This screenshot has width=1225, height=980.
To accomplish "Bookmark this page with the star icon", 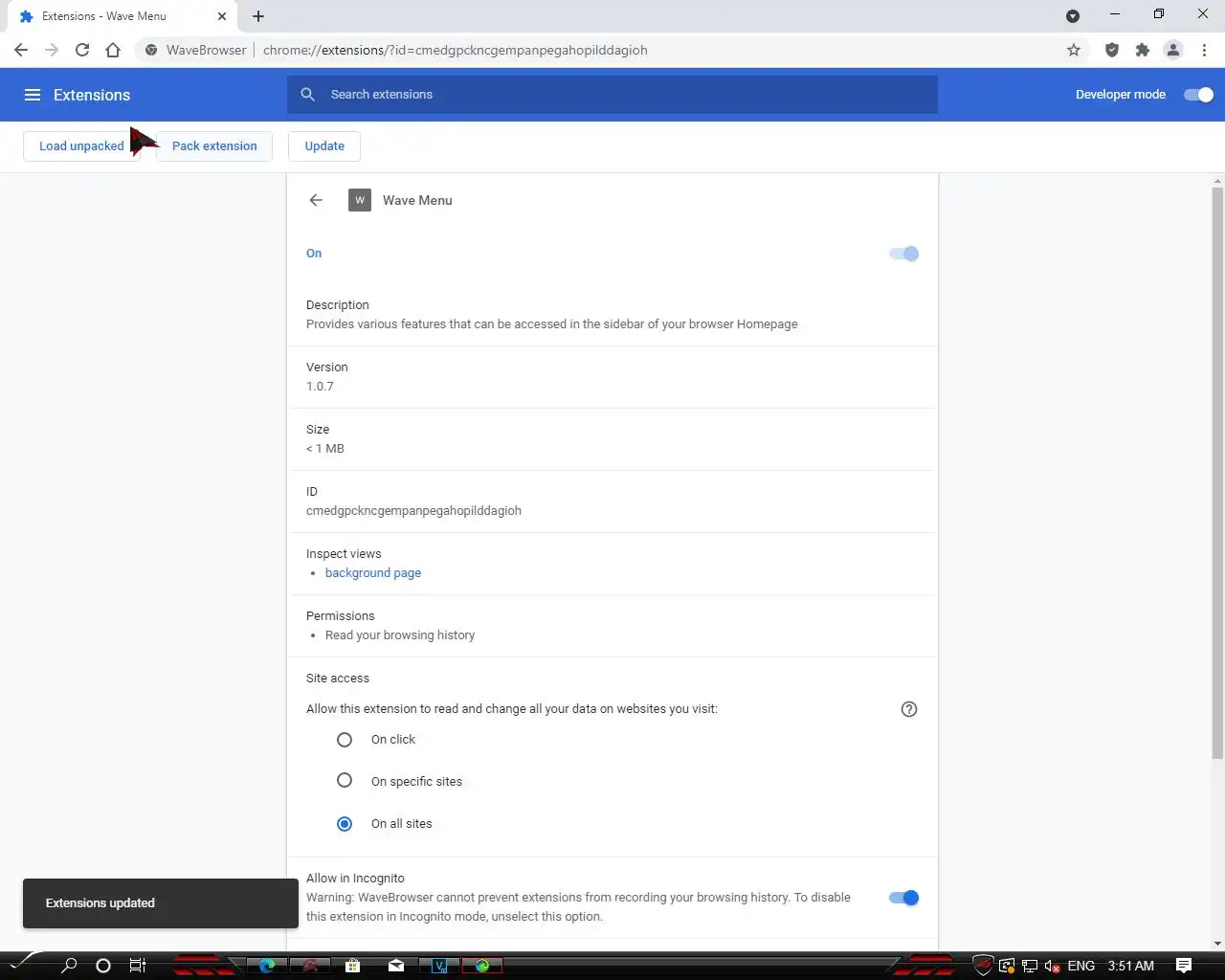I will click(x=1074, y=50).
